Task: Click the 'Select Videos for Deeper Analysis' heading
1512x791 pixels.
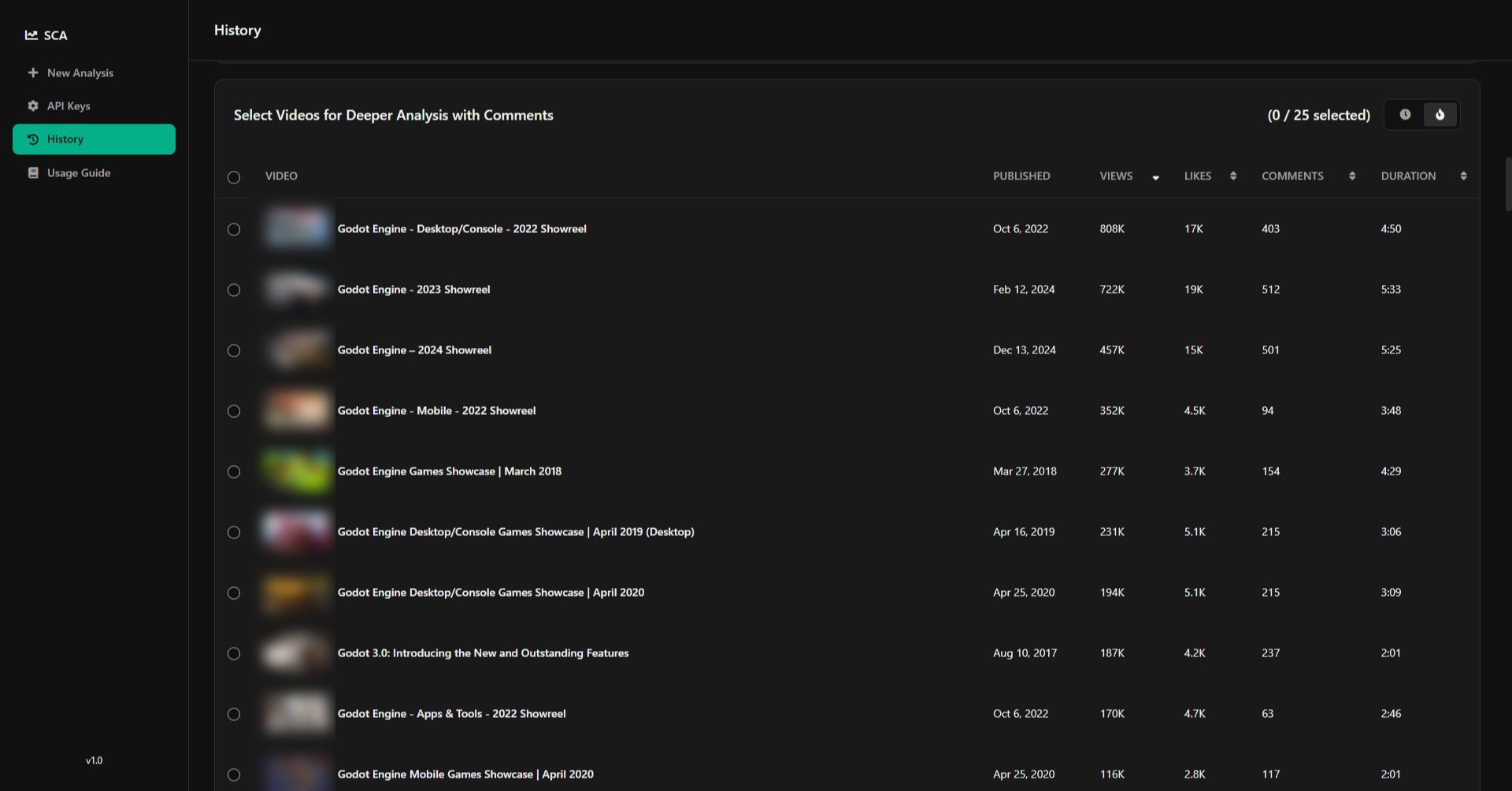Action: 393,115
